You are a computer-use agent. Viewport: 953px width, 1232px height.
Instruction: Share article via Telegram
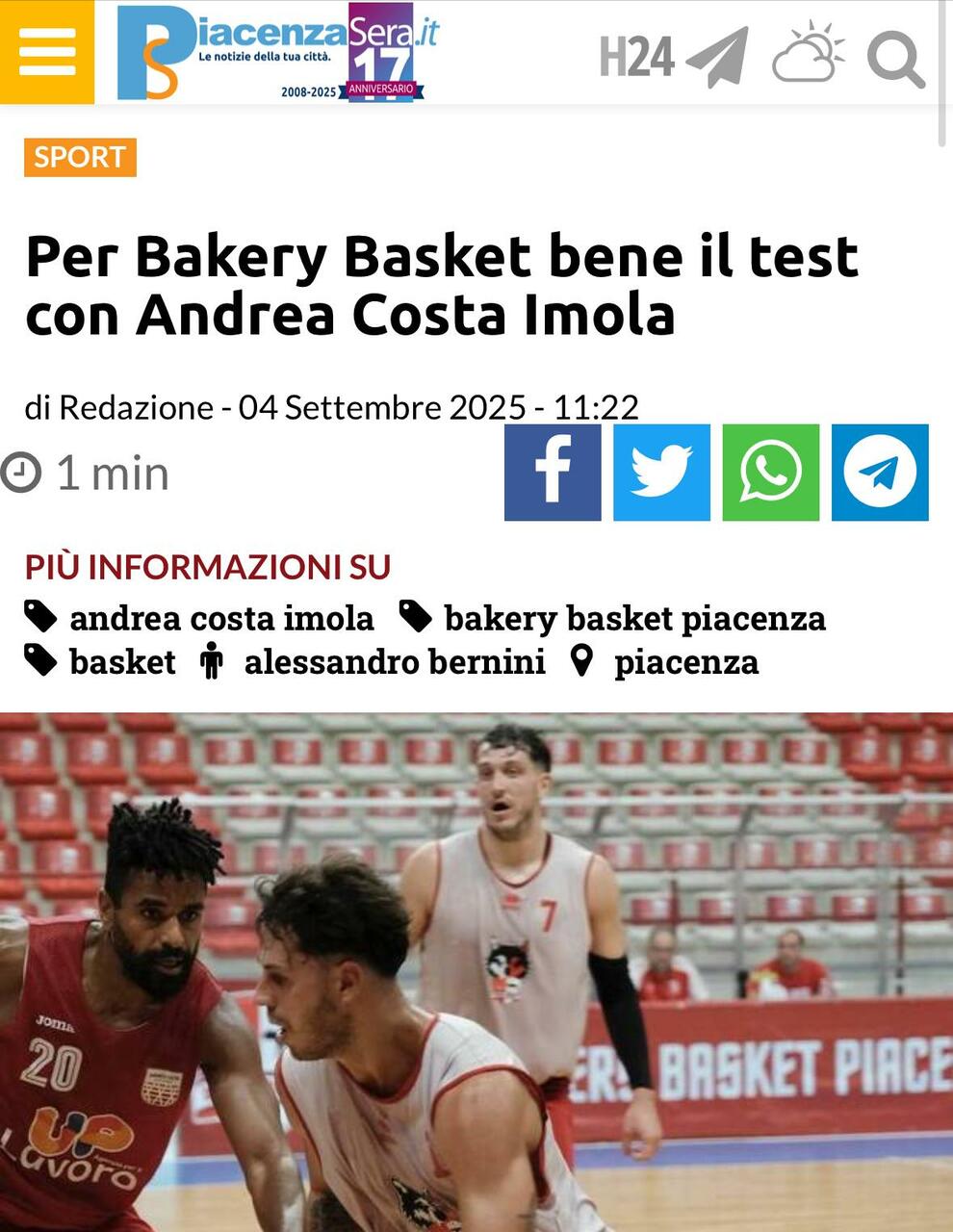(x=880, y=473)
